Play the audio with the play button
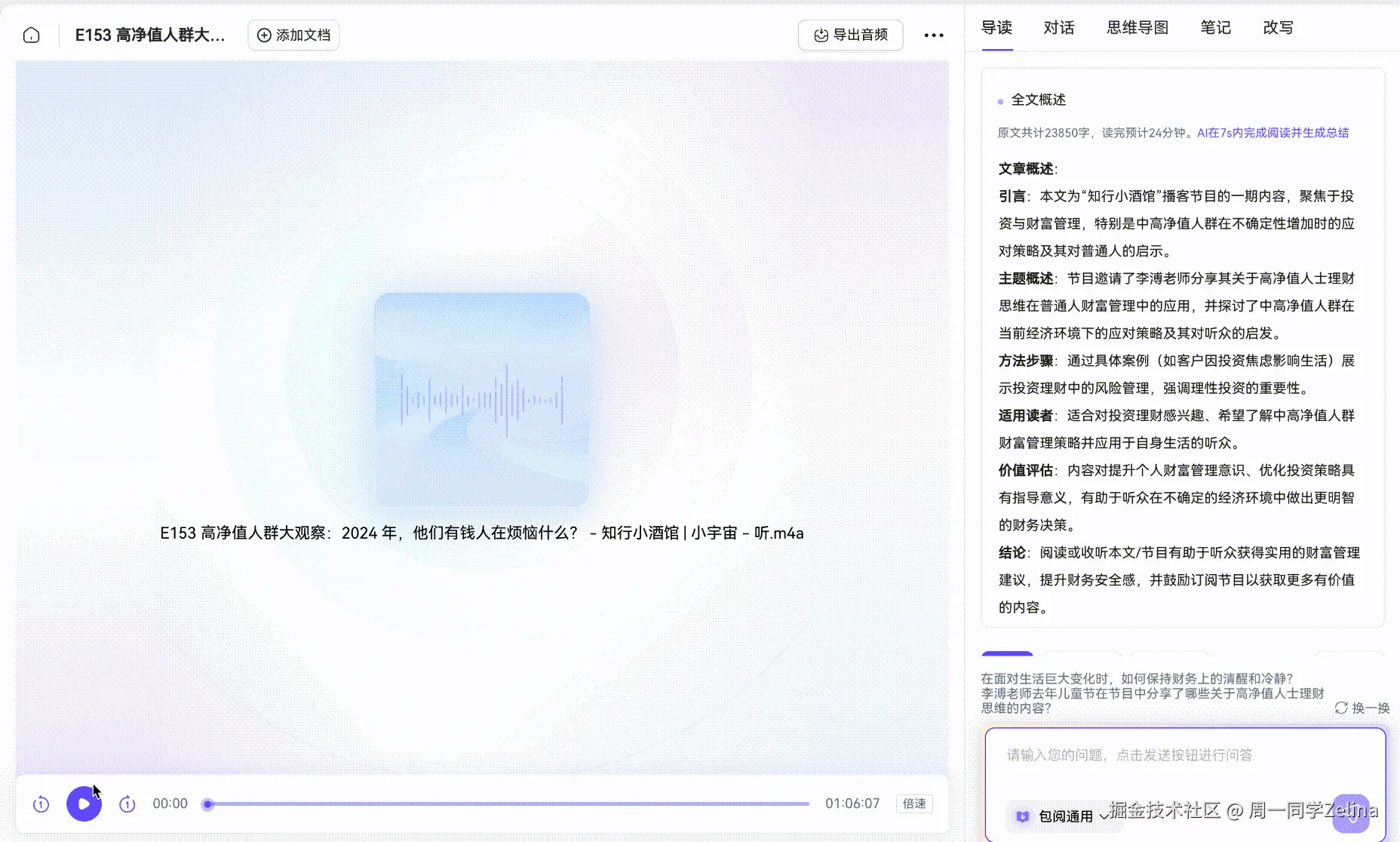 [84, 804]
